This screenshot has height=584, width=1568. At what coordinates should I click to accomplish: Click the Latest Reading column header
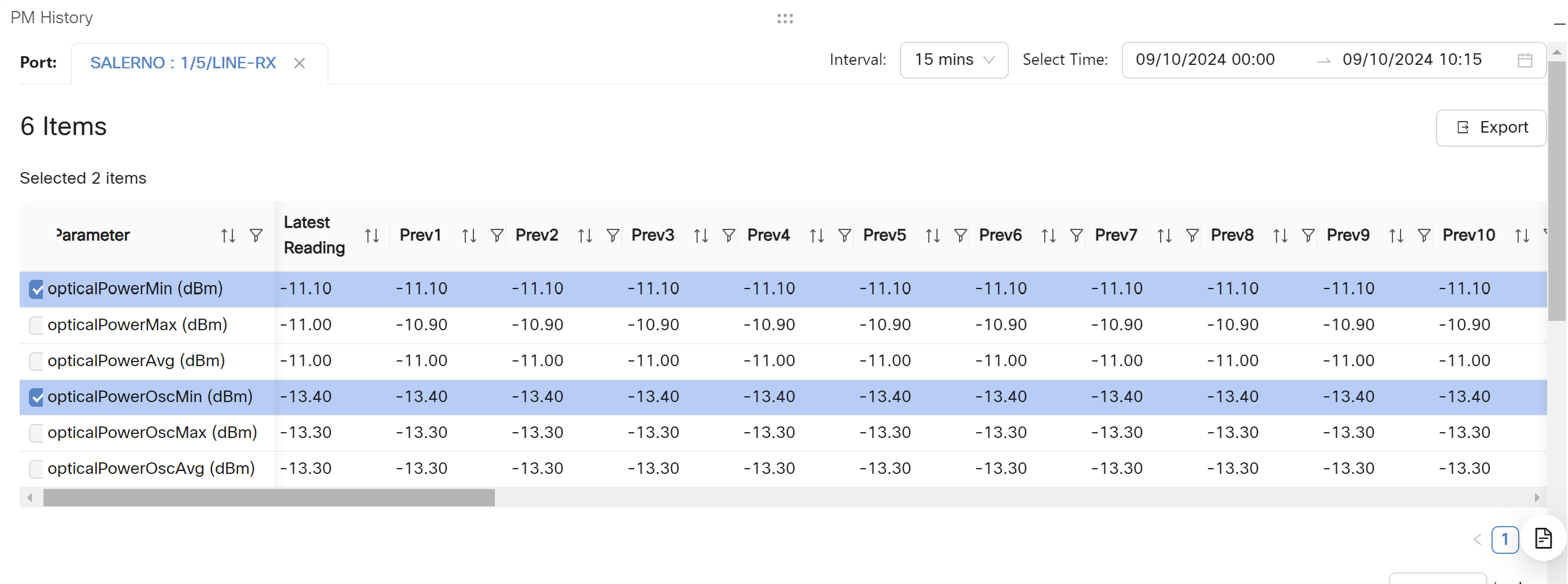point(314,235)
